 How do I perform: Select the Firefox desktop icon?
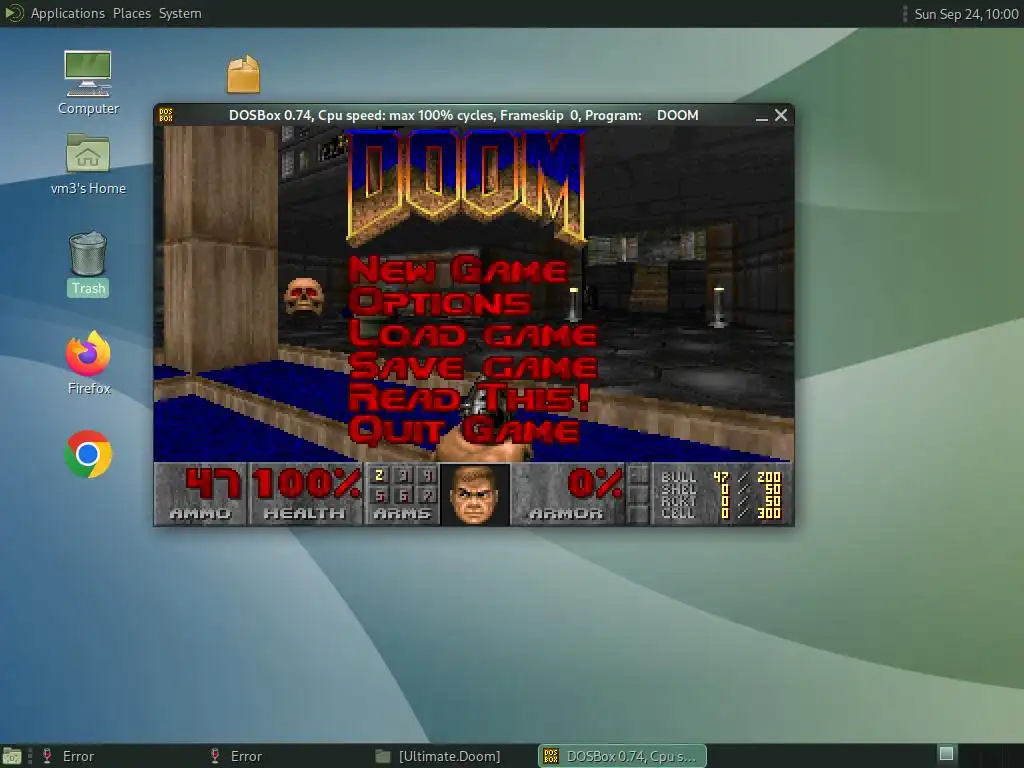[x=89, y=362]
